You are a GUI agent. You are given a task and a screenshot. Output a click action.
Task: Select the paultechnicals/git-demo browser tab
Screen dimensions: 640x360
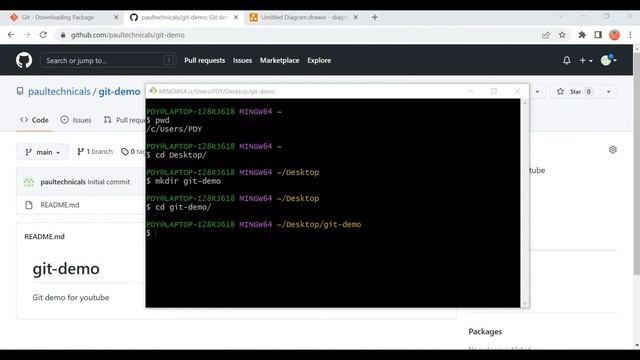(x=184, y=17)
